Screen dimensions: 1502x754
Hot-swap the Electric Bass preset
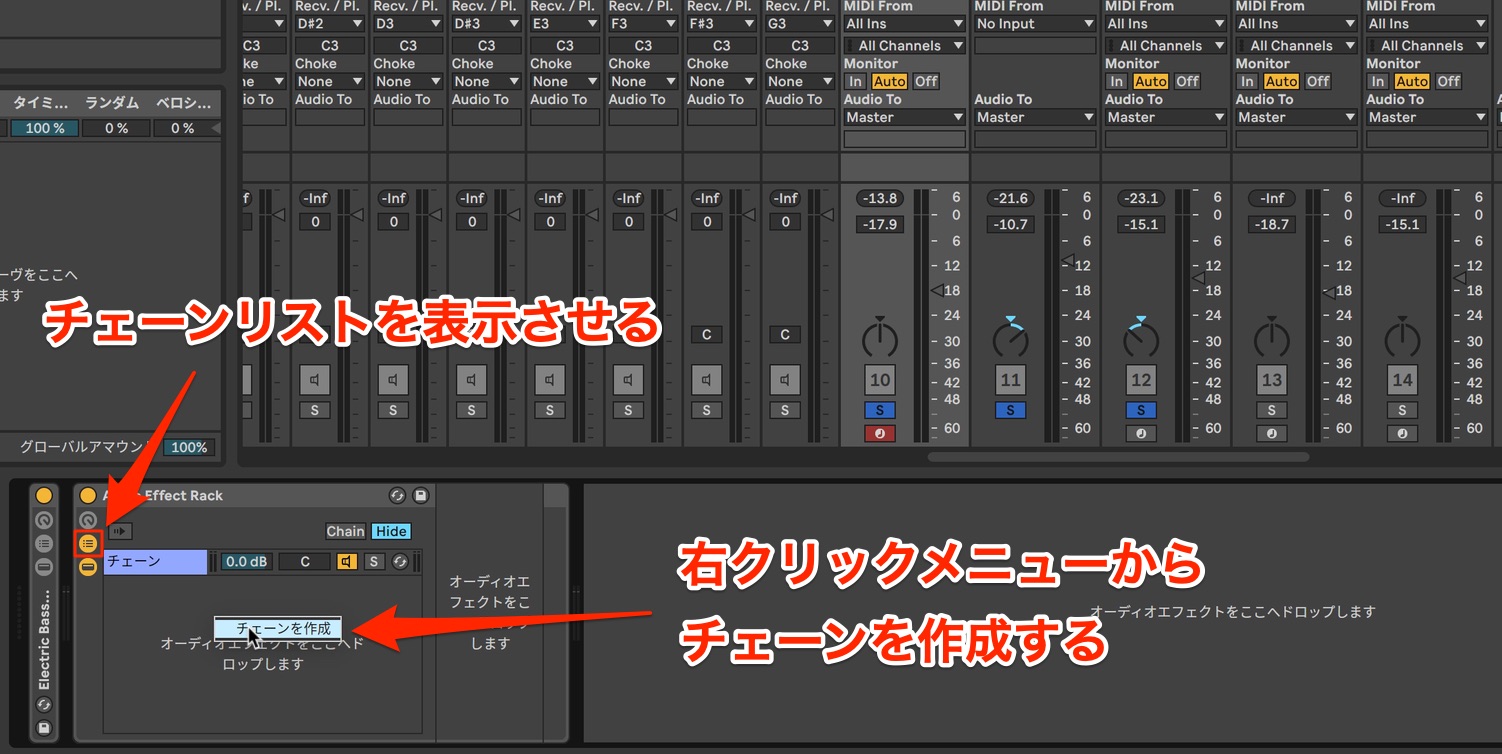tap(44, 705)
